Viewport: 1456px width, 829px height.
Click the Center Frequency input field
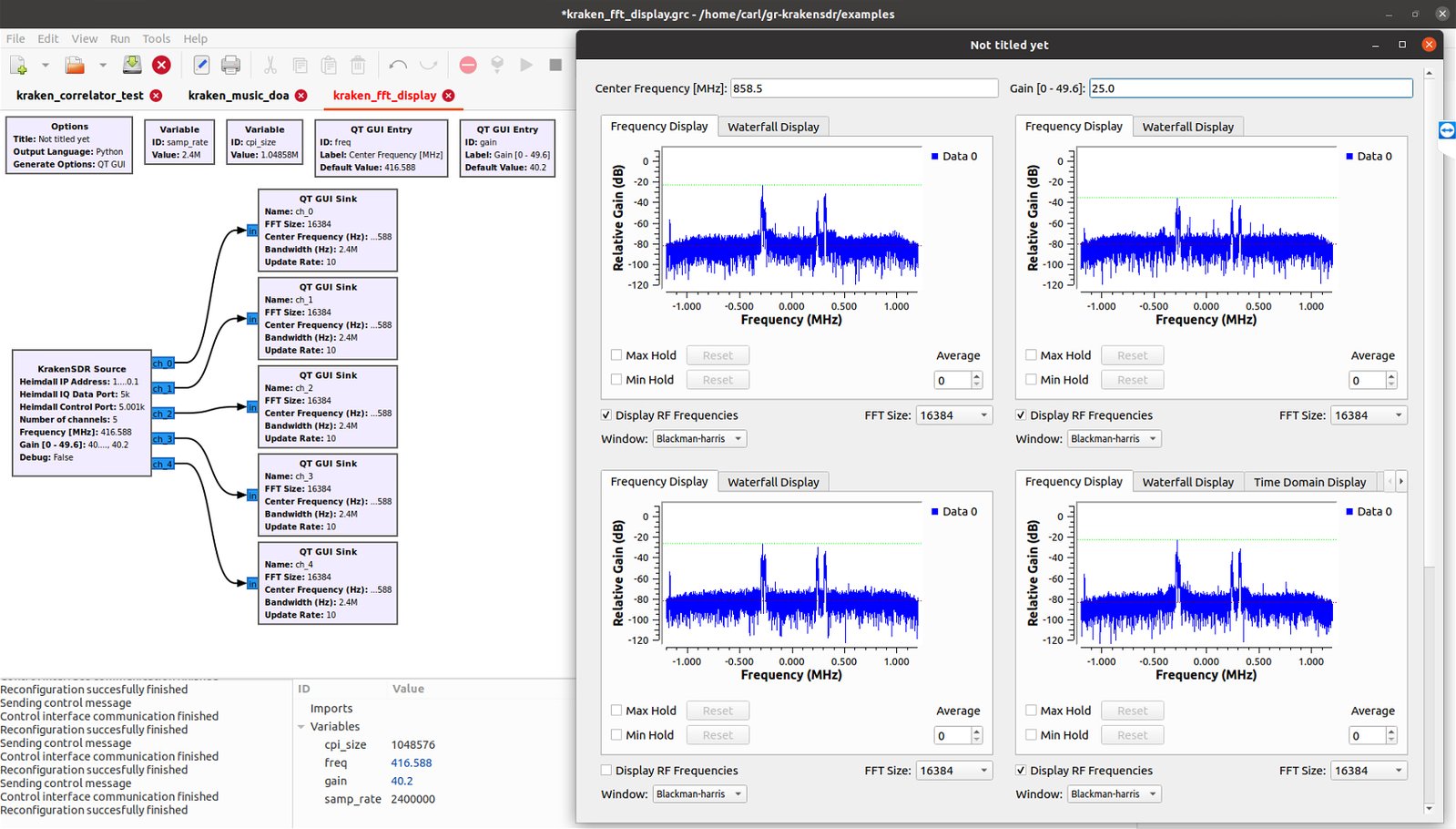click(864, 88)
